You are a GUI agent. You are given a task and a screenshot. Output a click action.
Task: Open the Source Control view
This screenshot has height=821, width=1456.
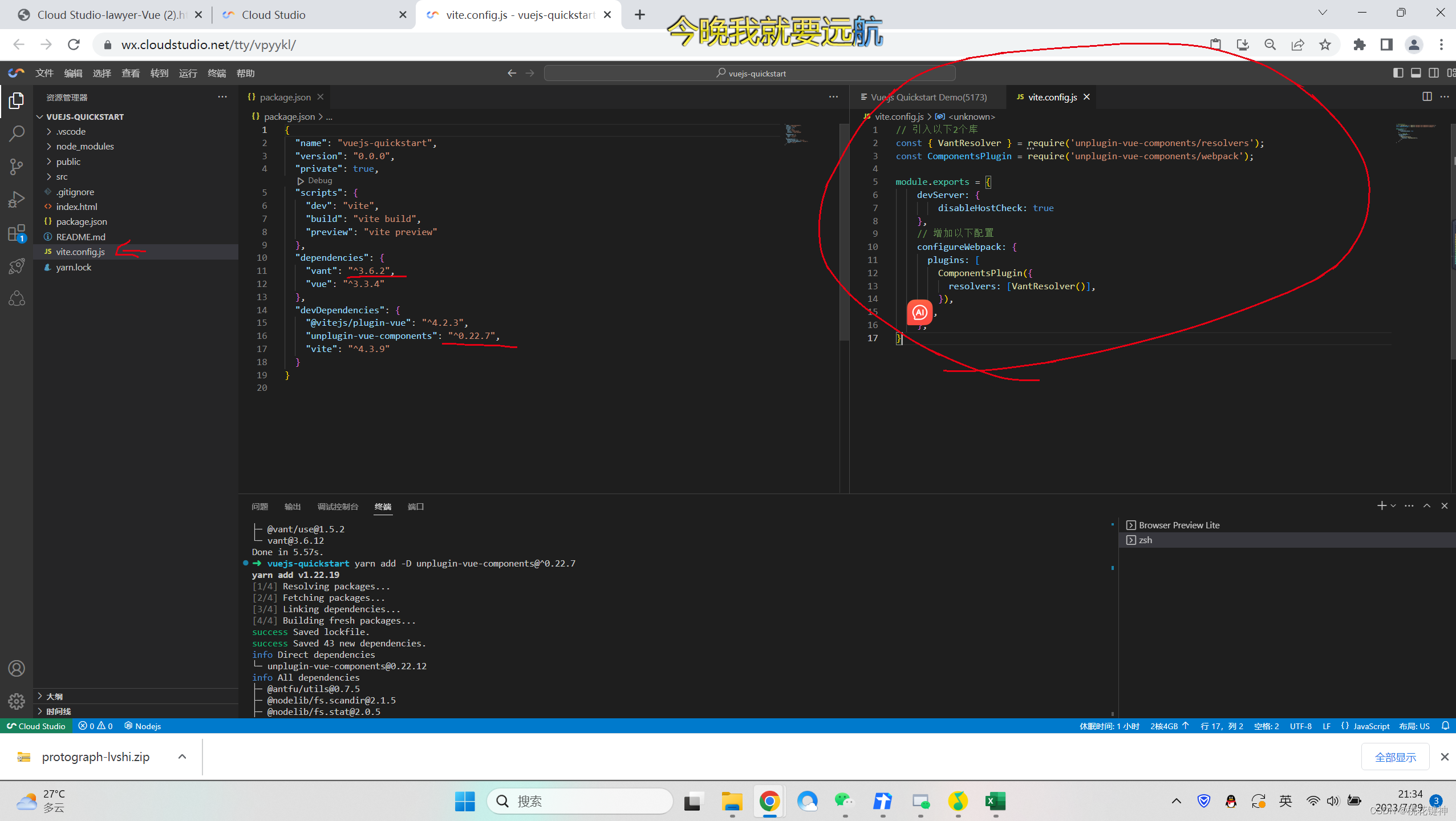[x=17, y=166]
